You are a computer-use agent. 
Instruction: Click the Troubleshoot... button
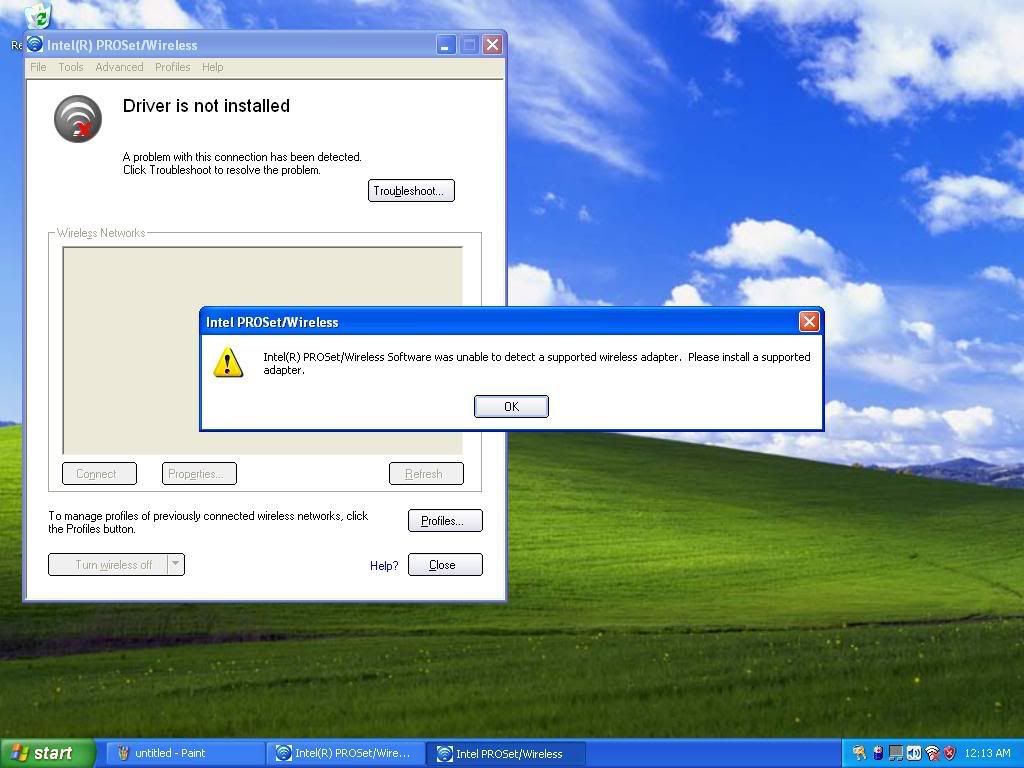[x=411, y=191]
